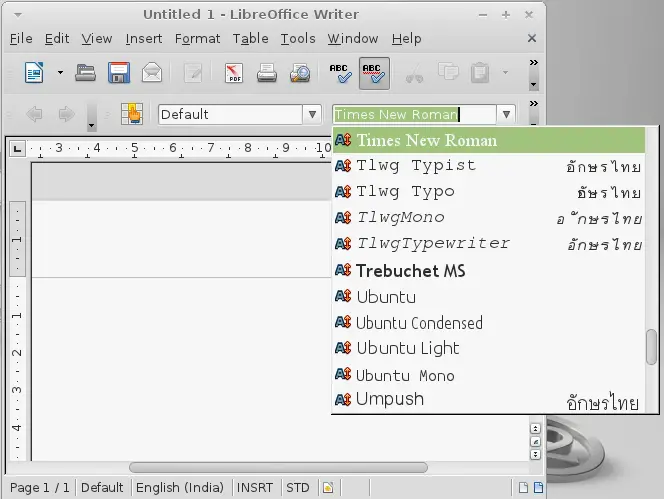Print the file directly with printer icon
Screen dimensions: 664x499
(x=267, y=73)
